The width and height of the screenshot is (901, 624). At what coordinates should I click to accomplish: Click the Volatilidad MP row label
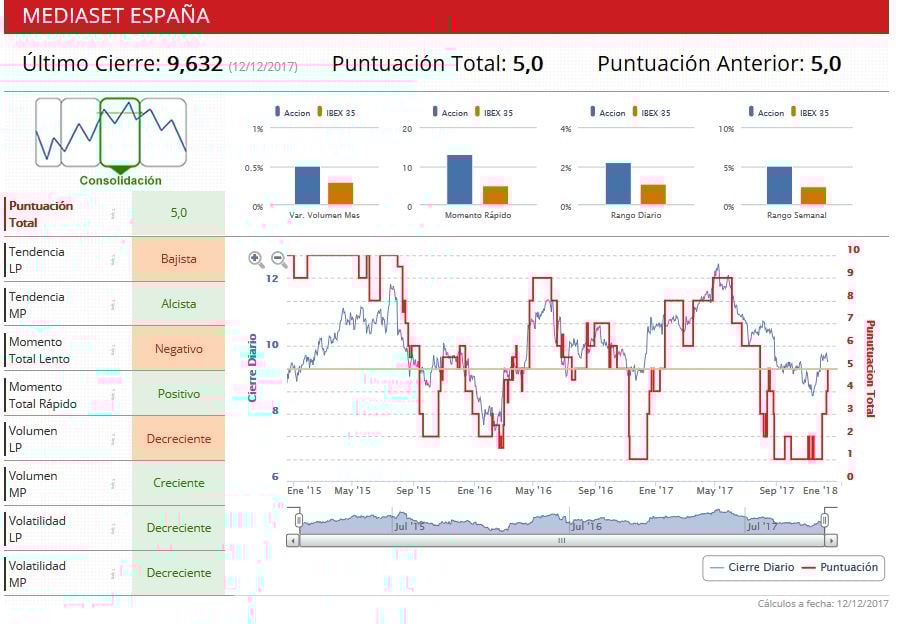37,574
